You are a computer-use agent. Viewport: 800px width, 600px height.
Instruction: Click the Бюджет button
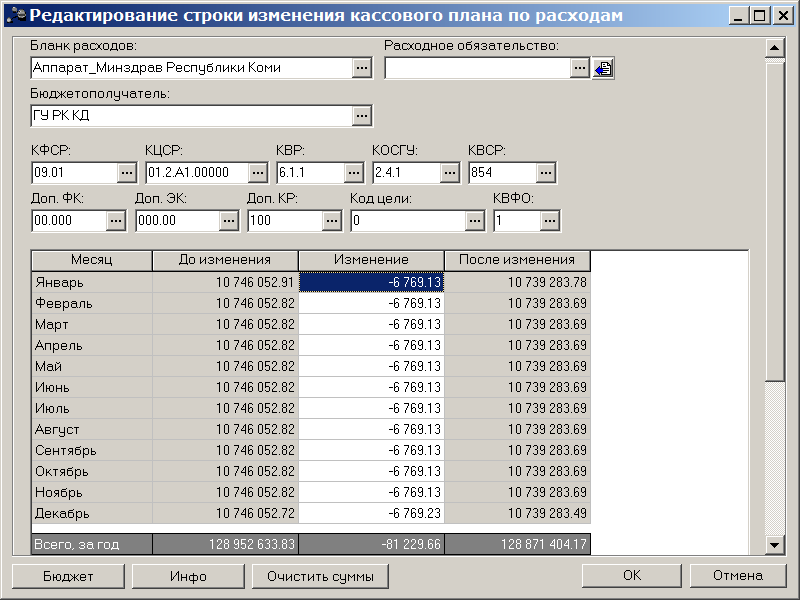pos(68,576)
